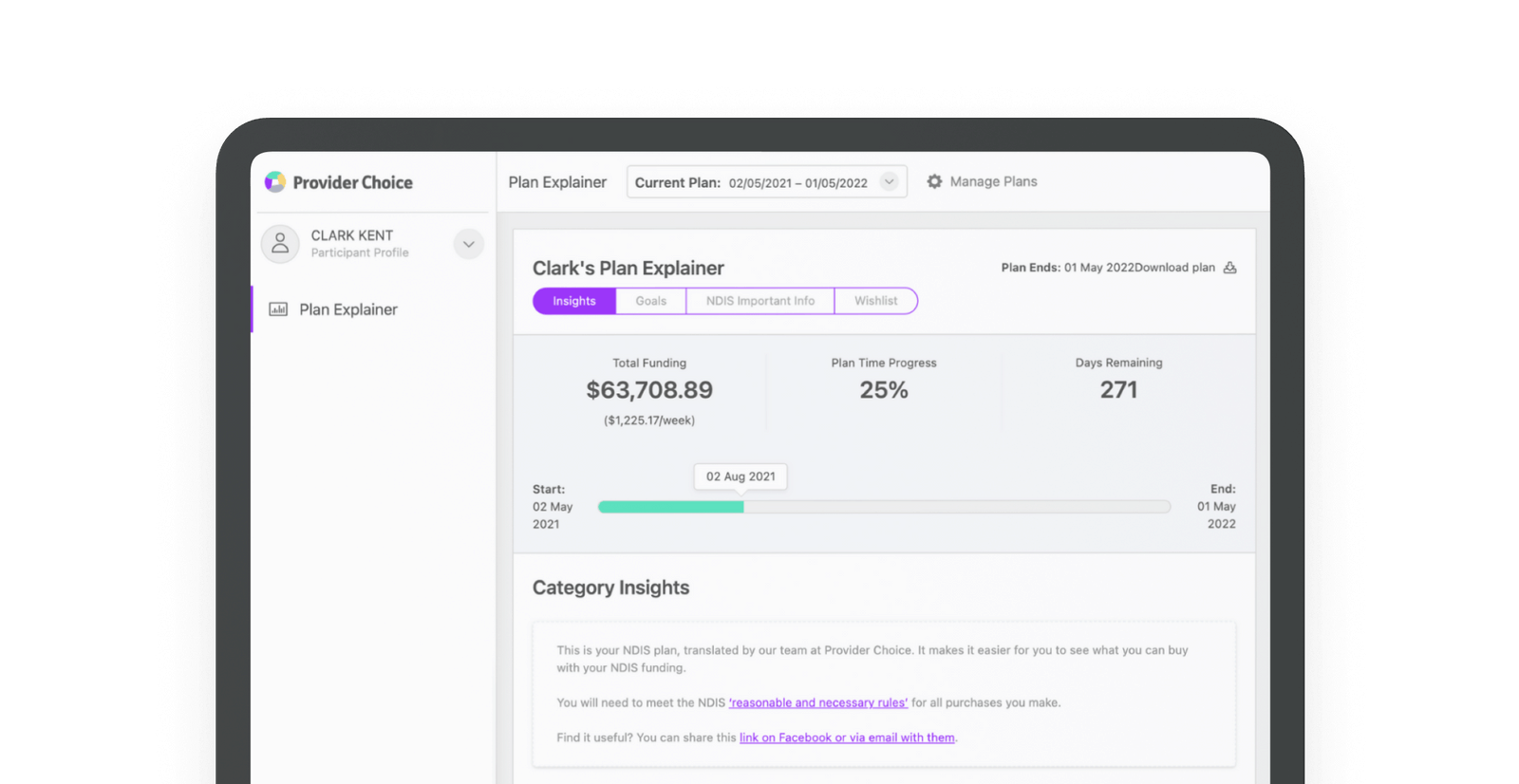
Task: Select the Insights tab
Action: (574, 301)
